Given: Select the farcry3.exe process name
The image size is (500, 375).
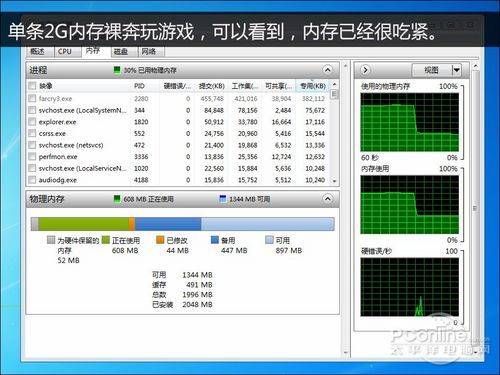Looking at the screenshot, I should 55,99.
